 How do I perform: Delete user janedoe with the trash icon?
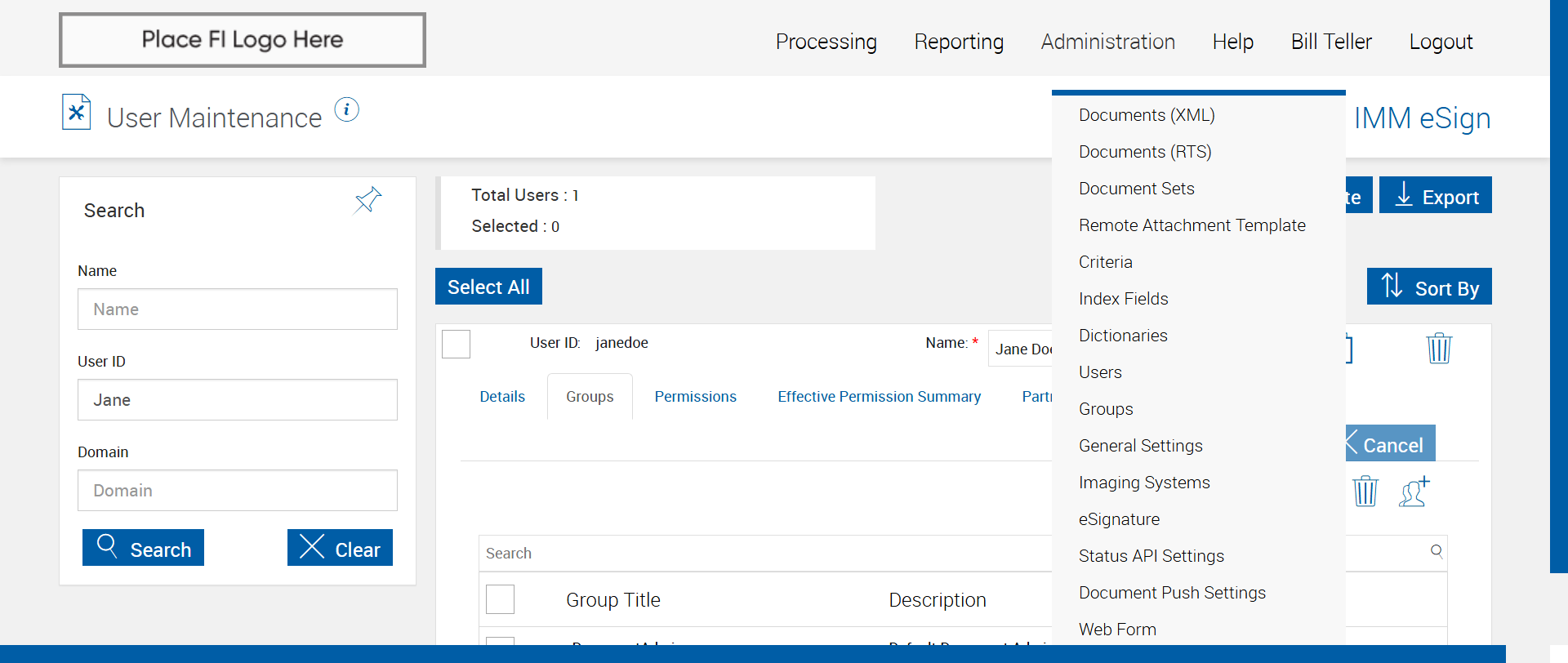pos(1438,349)
